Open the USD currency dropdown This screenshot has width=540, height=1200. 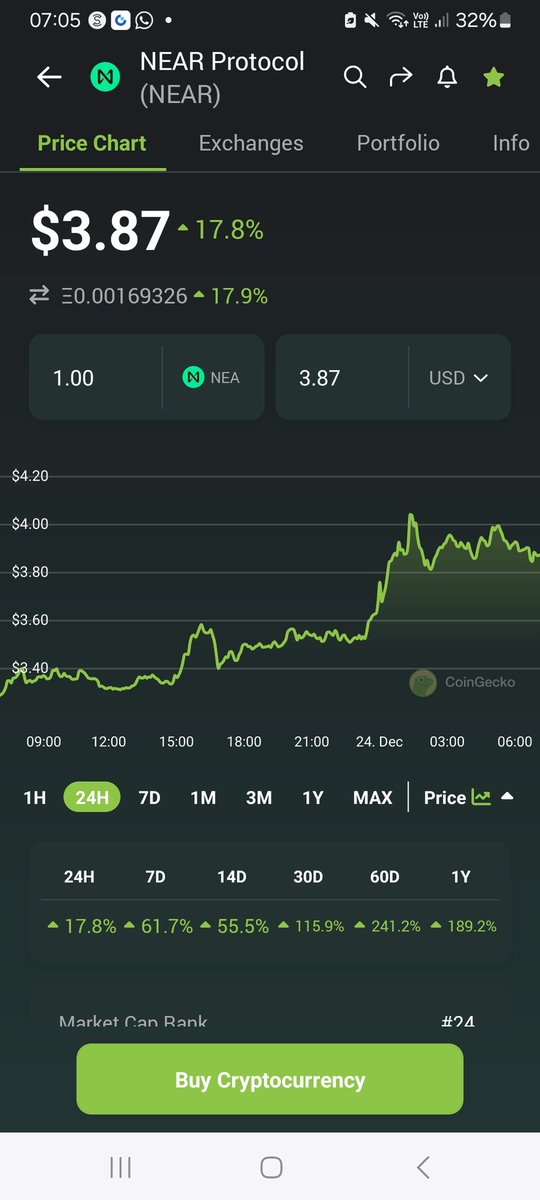coord(458,378)
